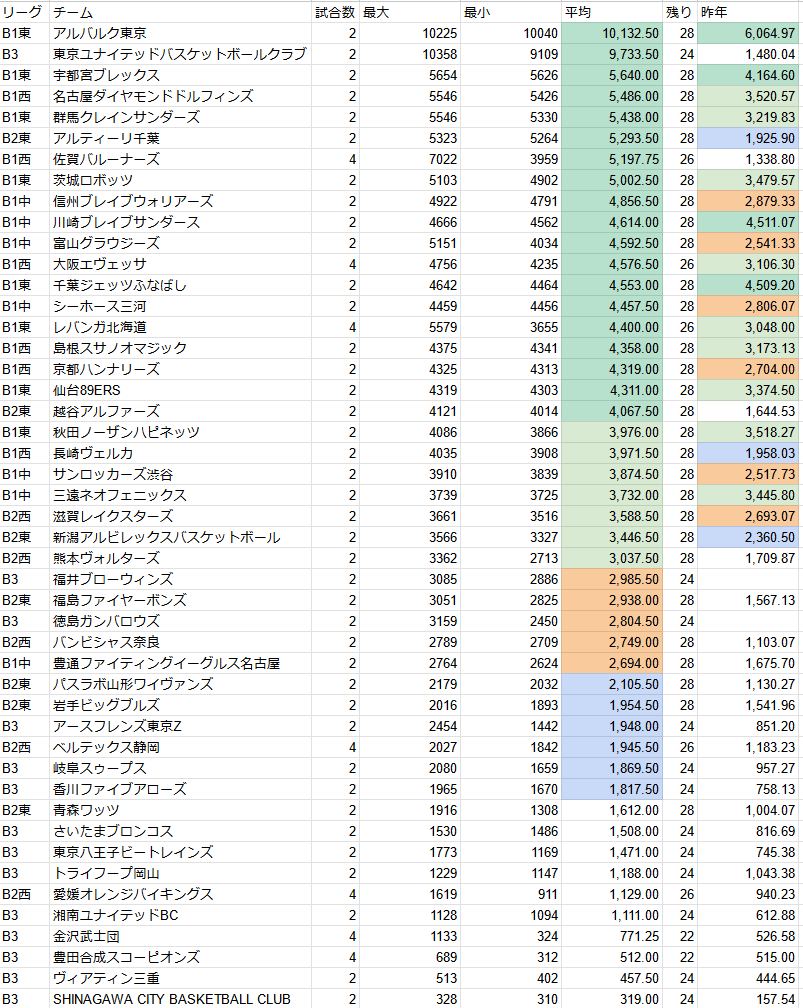Select the チーム header cell
Viewport: 803px width, 1008px height.
coord(180,12)
